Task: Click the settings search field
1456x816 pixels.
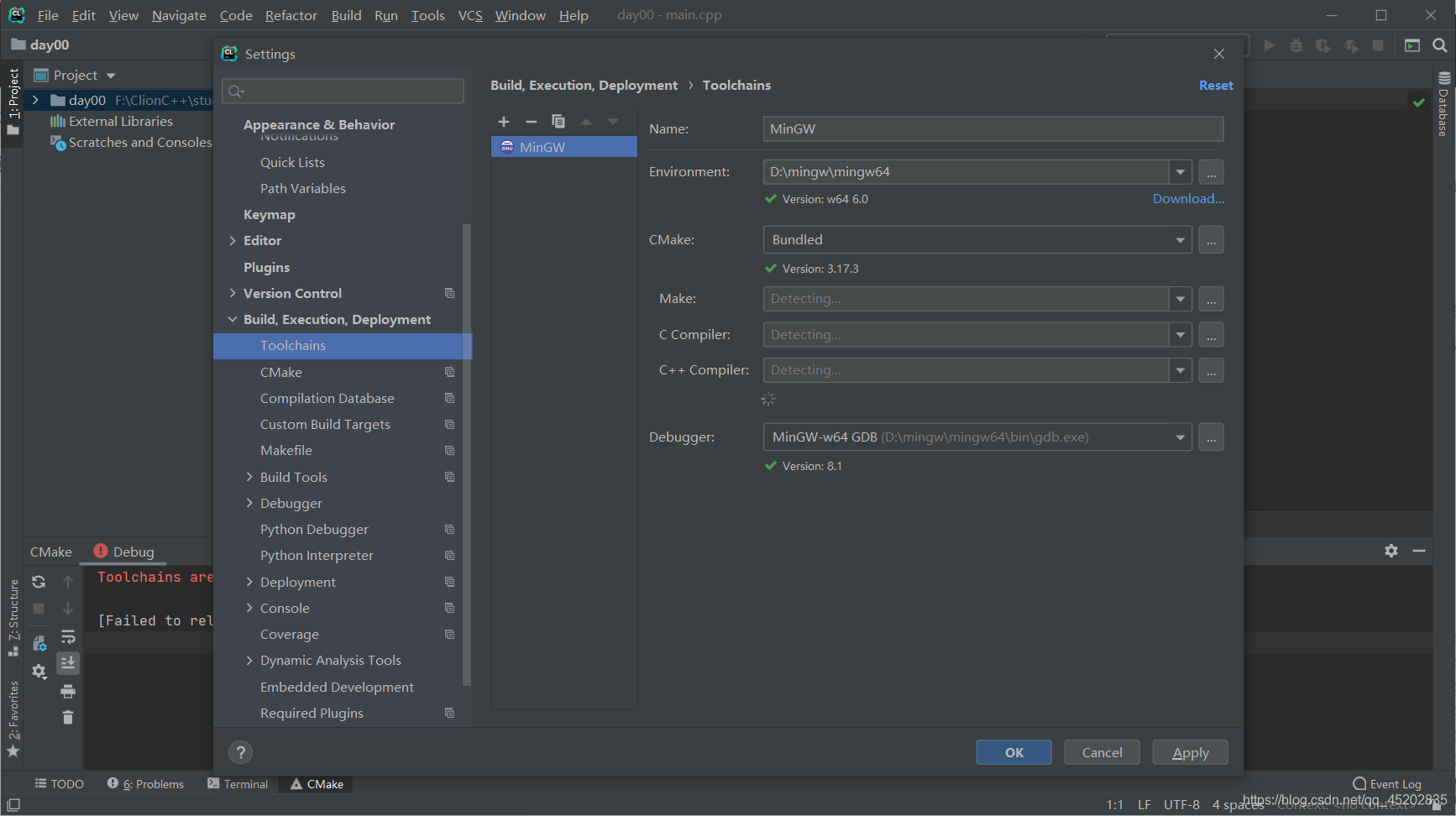Action: point(343,91)
